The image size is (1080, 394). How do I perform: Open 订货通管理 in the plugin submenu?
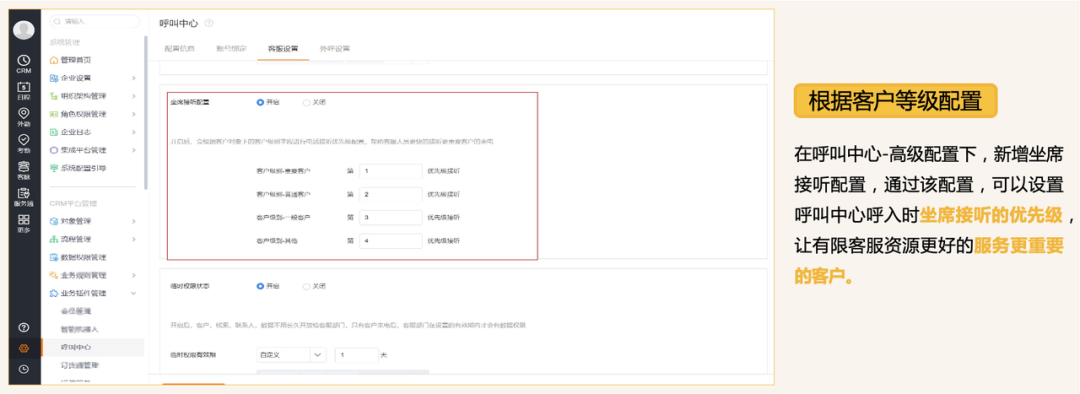click(x=80, y=365)
